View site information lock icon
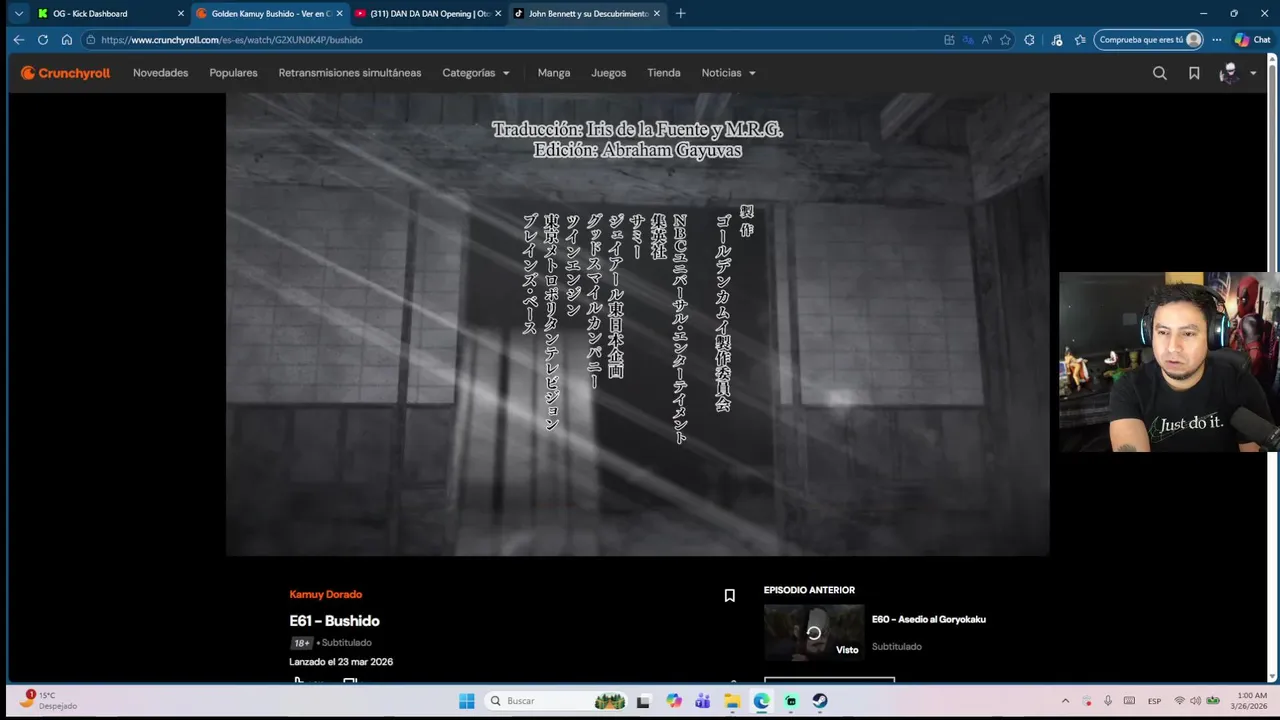This screenshot has width=1280, height=720. [x=90, y=40]
